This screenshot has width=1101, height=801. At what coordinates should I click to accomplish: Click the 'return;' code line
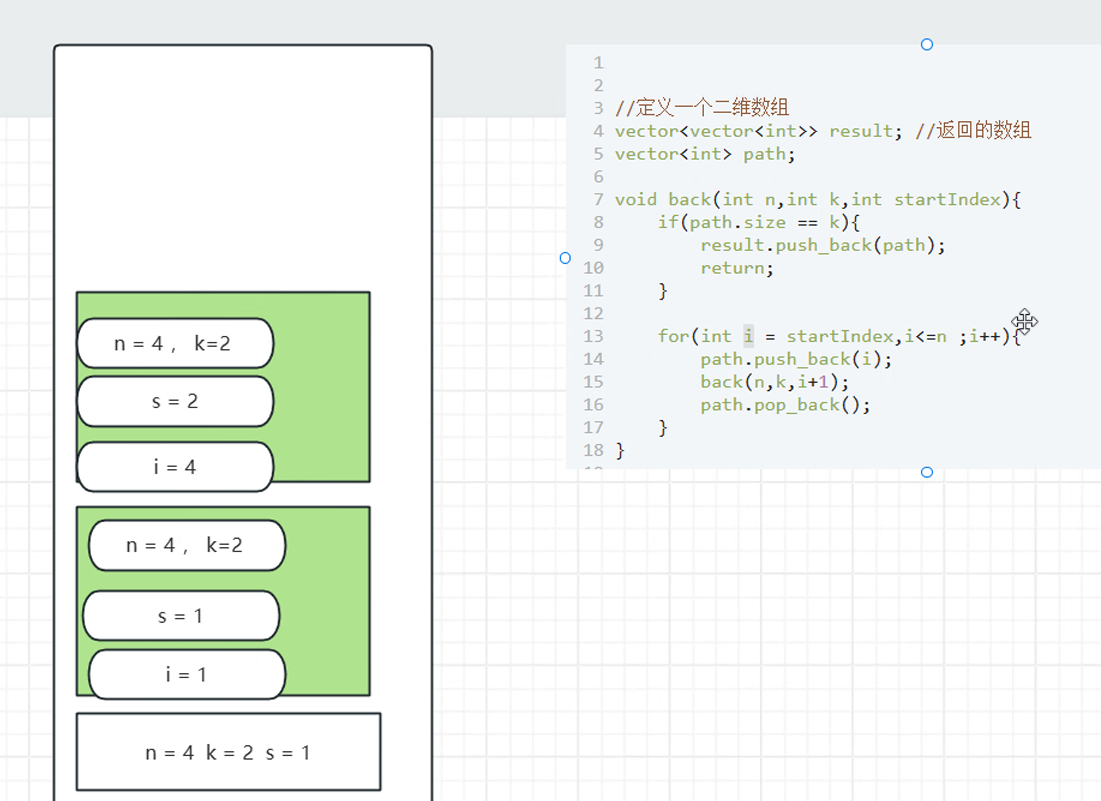(x=737, y=268)
